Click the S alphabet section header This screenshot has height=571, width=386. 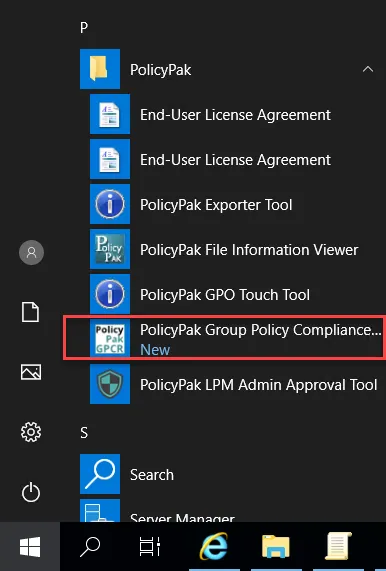coord(84,433)
